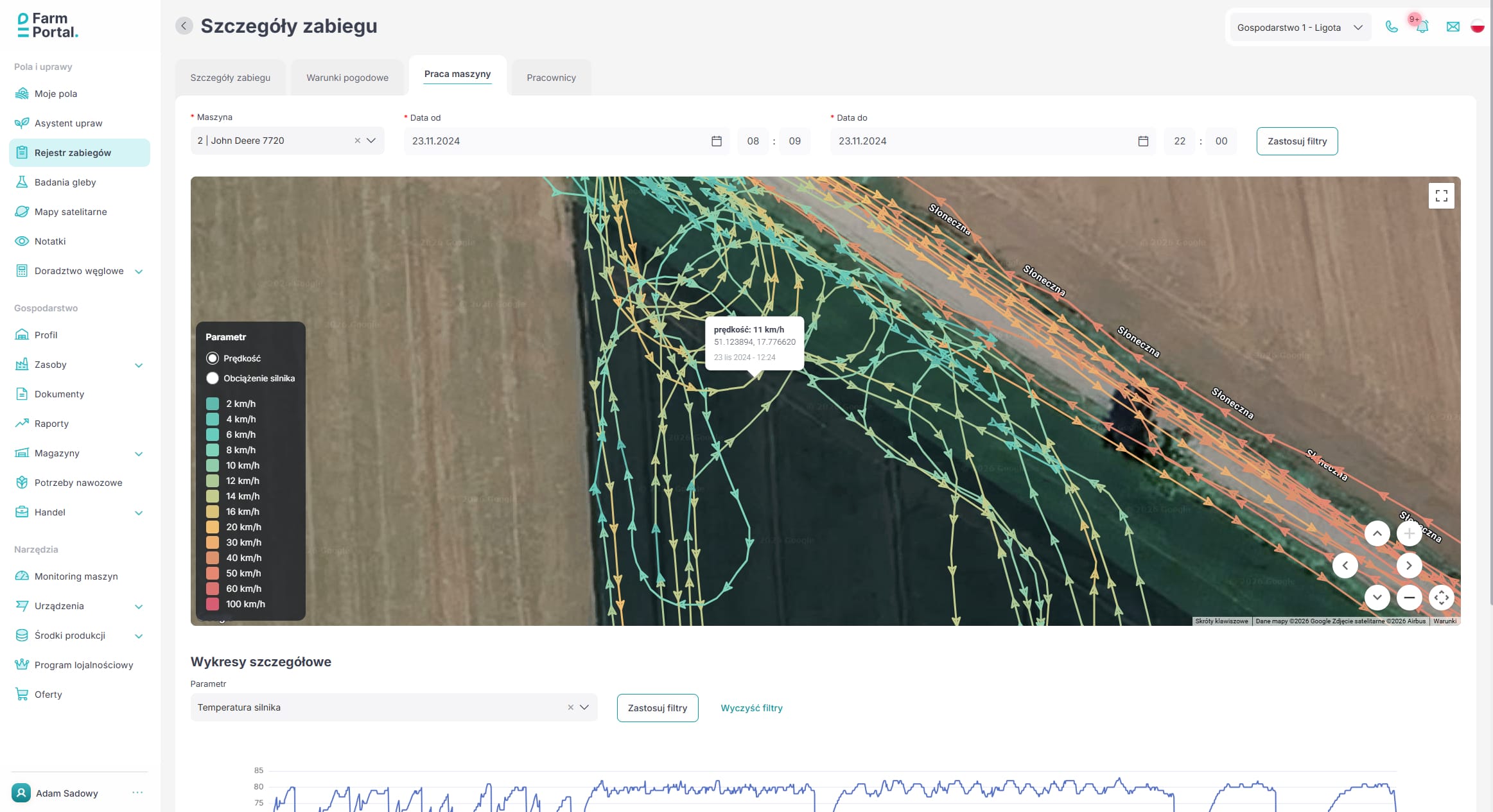Click the Data od hour field 08
The height and width of the screenshot is (812, 1493).
click(753, 141)
